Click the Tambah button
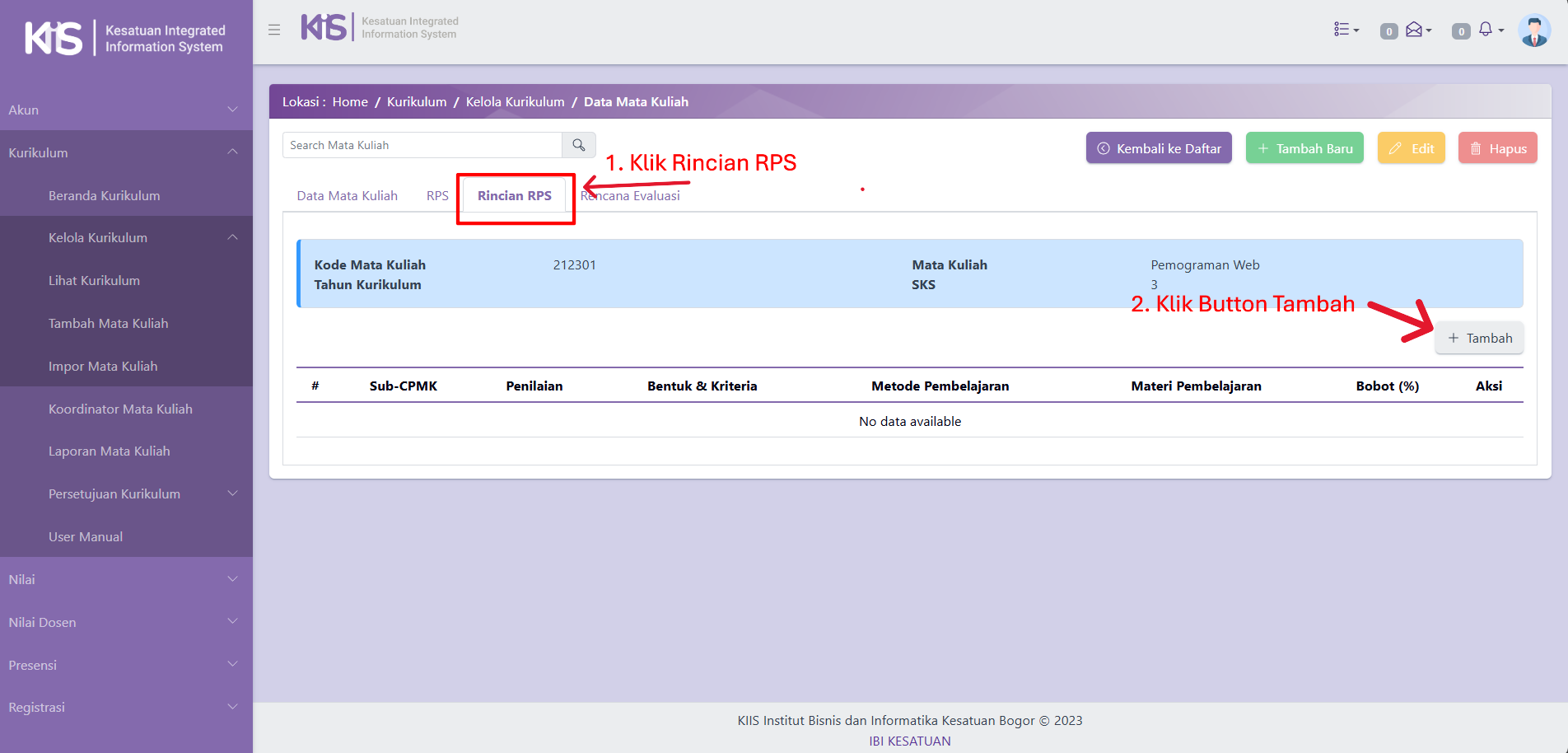Viewport: 1568px width, 753px height. pyautogui.click(x=1479, y=339)
